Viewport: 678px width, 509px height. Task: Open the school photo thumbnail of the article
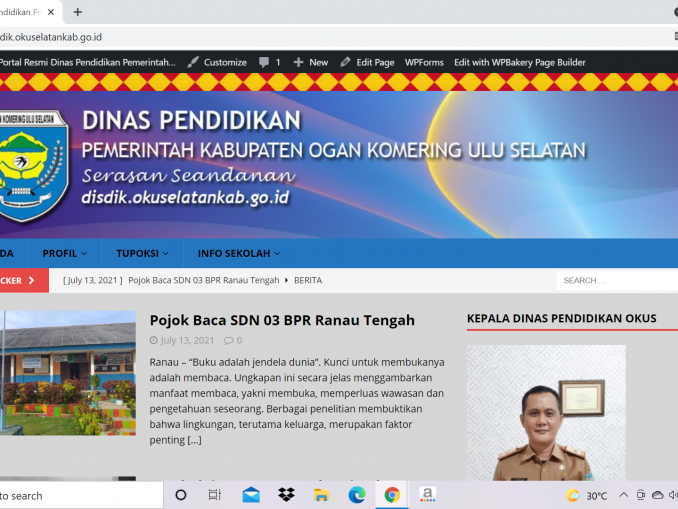pyautogui.click(x=67, y=372)
